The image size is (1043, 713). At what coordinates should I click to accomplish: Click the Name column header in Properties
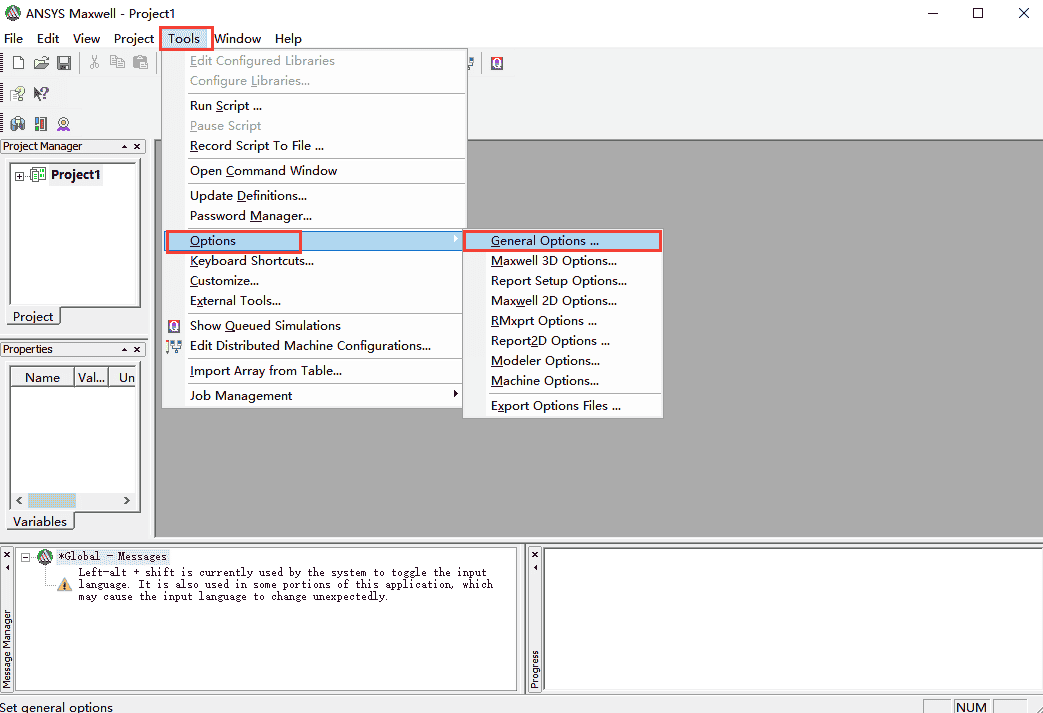coord(43,377)
